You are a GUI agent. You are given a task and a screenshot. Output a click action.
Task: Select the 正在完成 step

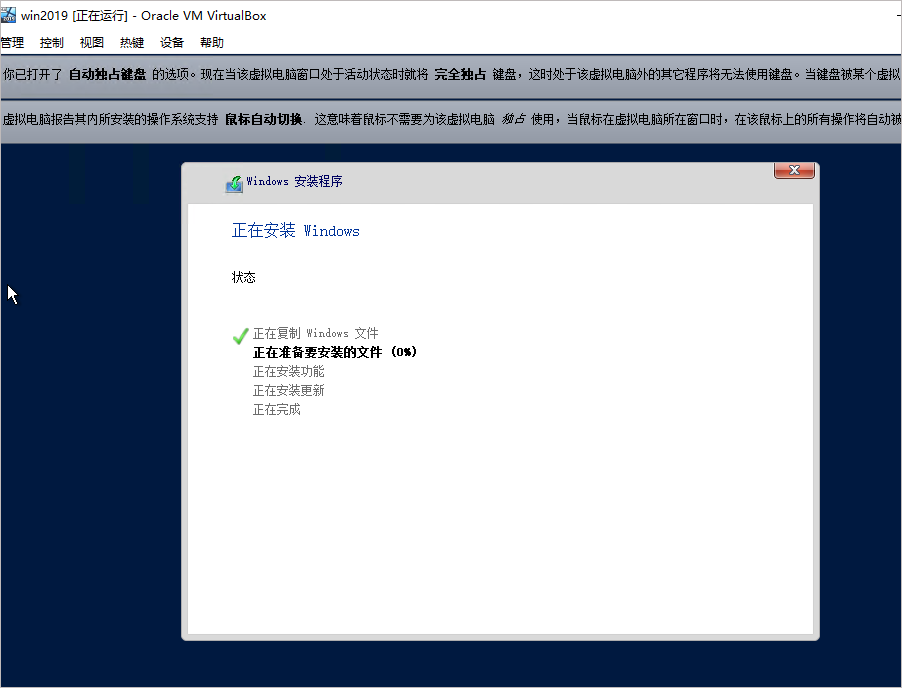click(x=277, y=410)
